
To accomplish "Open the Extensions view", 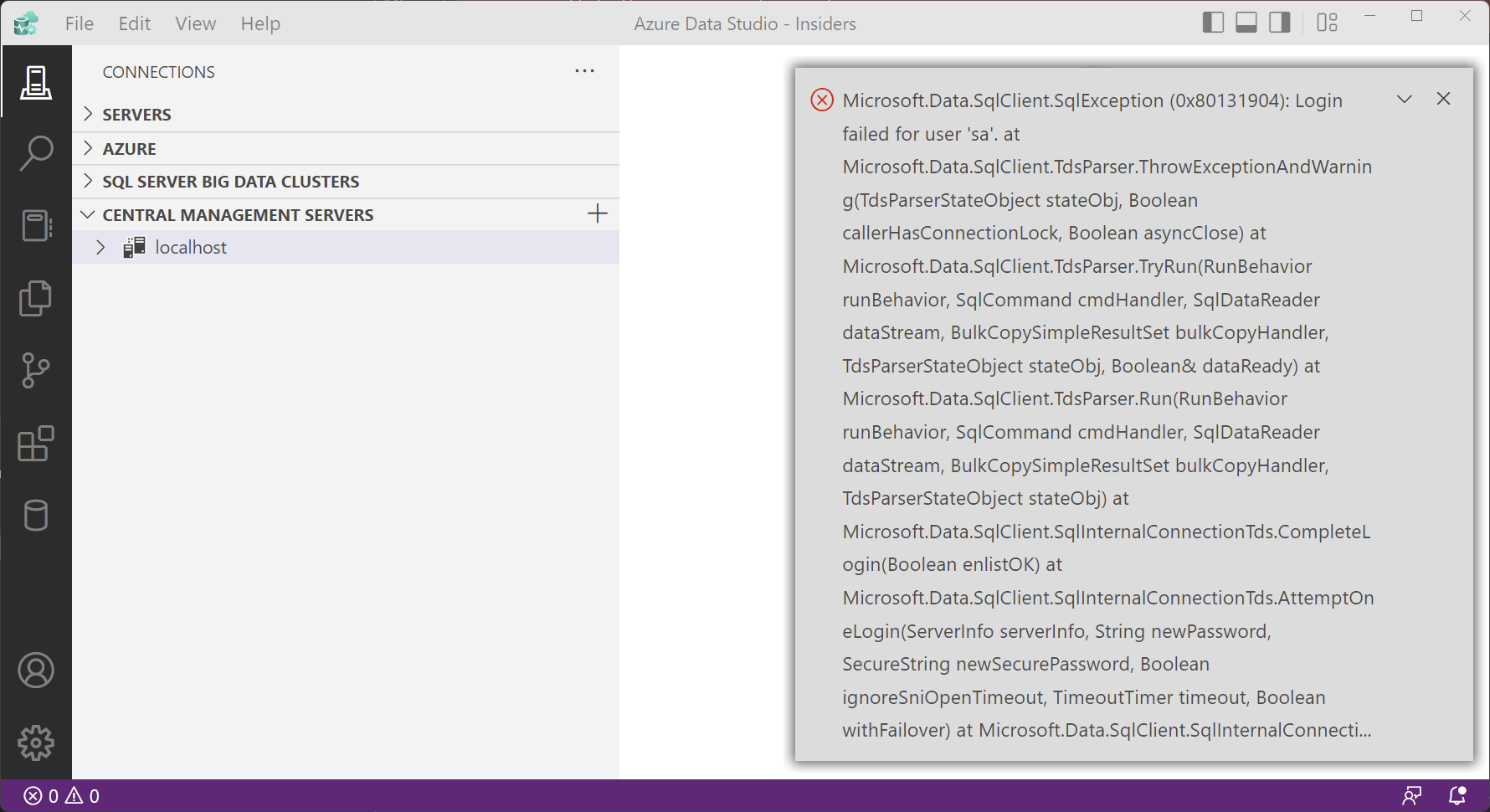I will (35, 444).
